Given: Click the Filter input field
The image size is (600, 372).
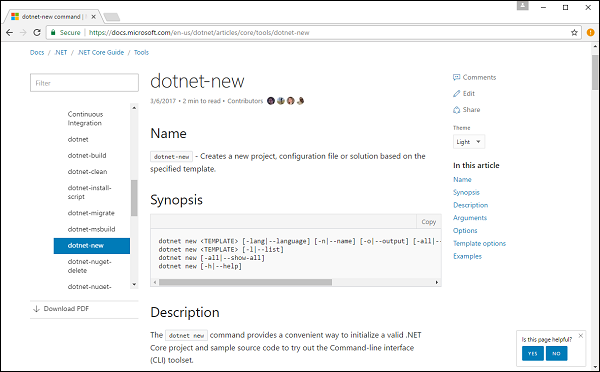Looking at the screenshot, I should 84,83.
